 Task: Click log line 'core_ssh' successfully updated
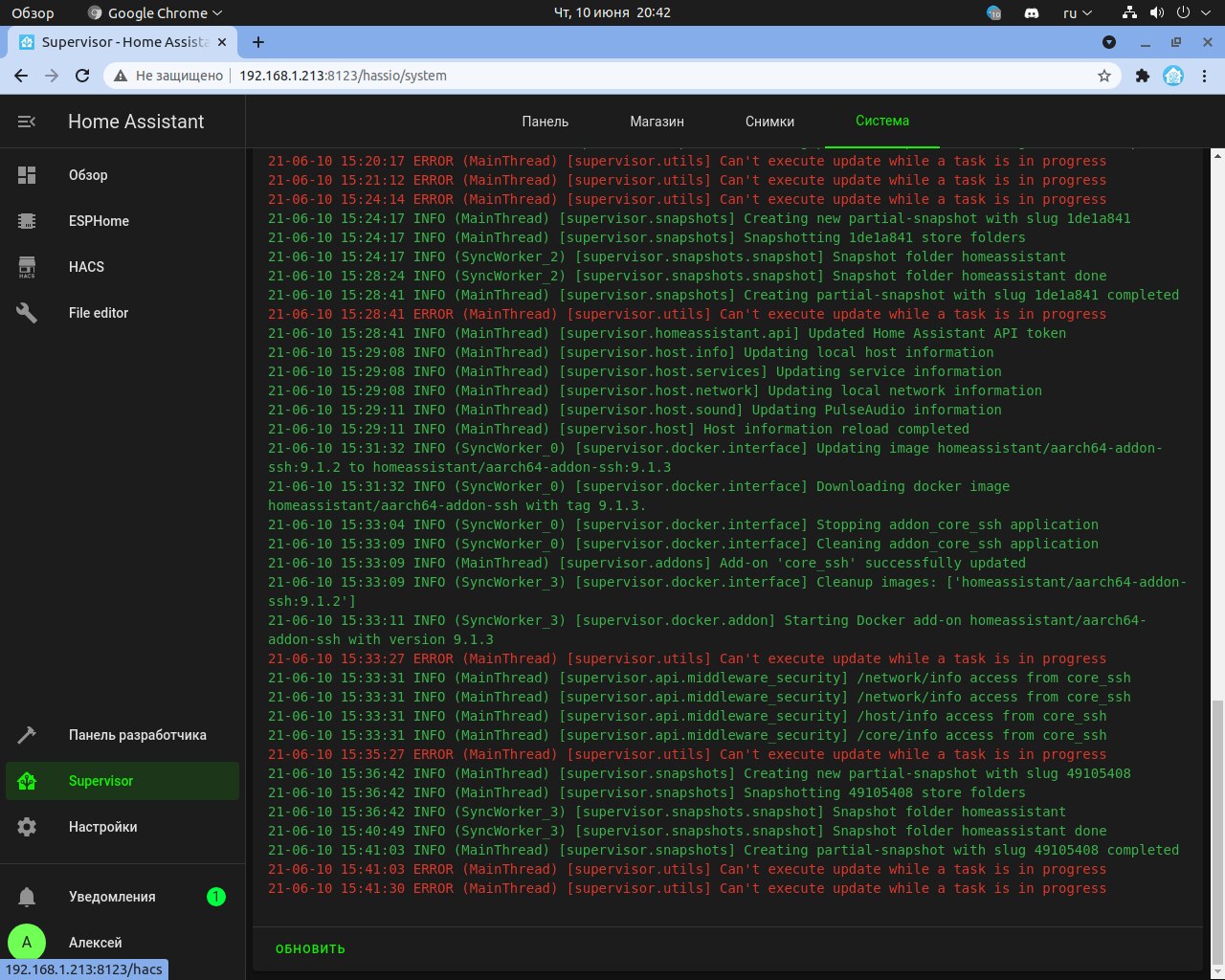pyautogui.click(x=647, y=563)
